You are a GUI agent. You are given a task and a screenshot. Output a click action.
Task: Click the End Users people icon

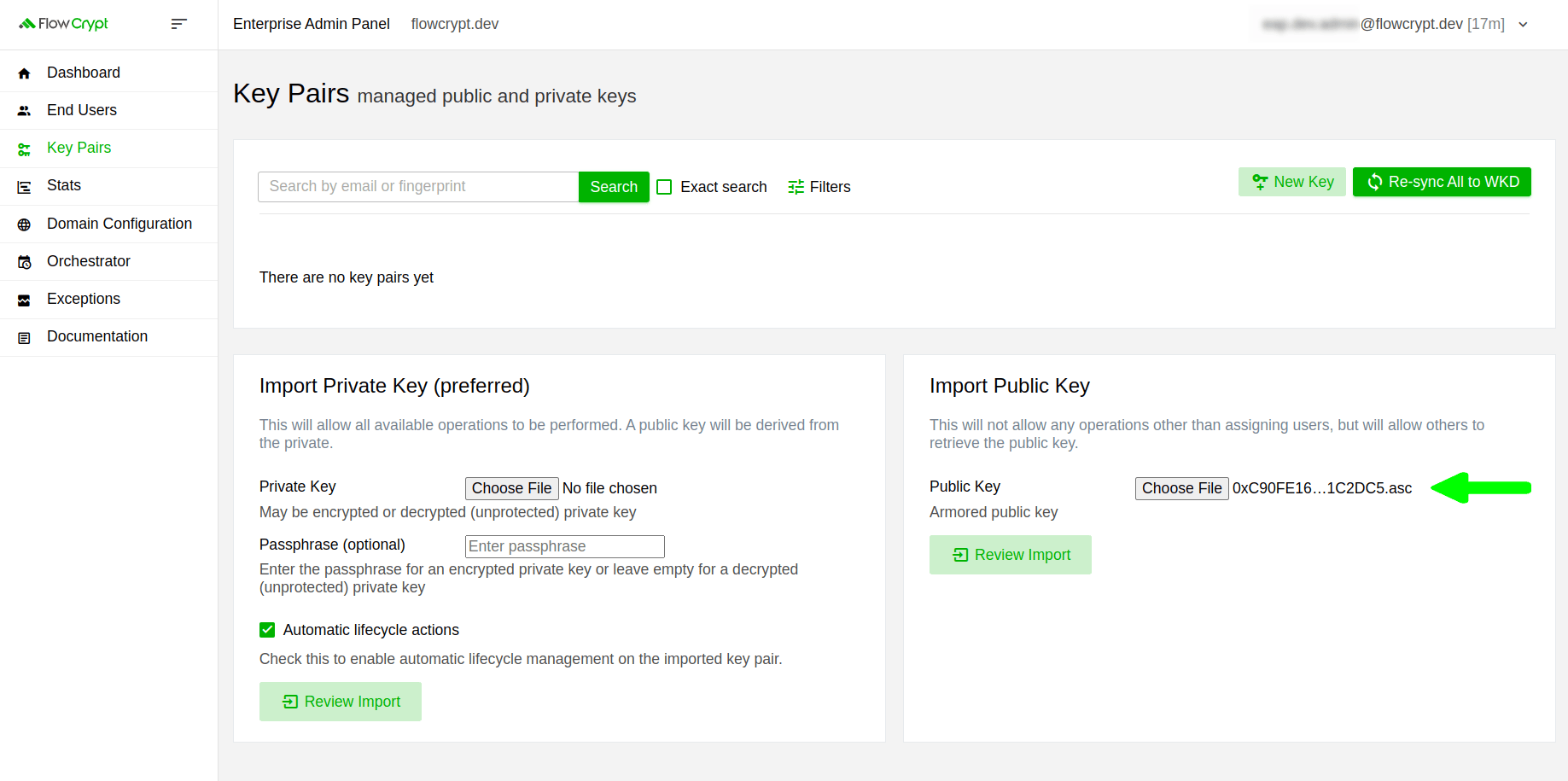[x=24, y=111]
